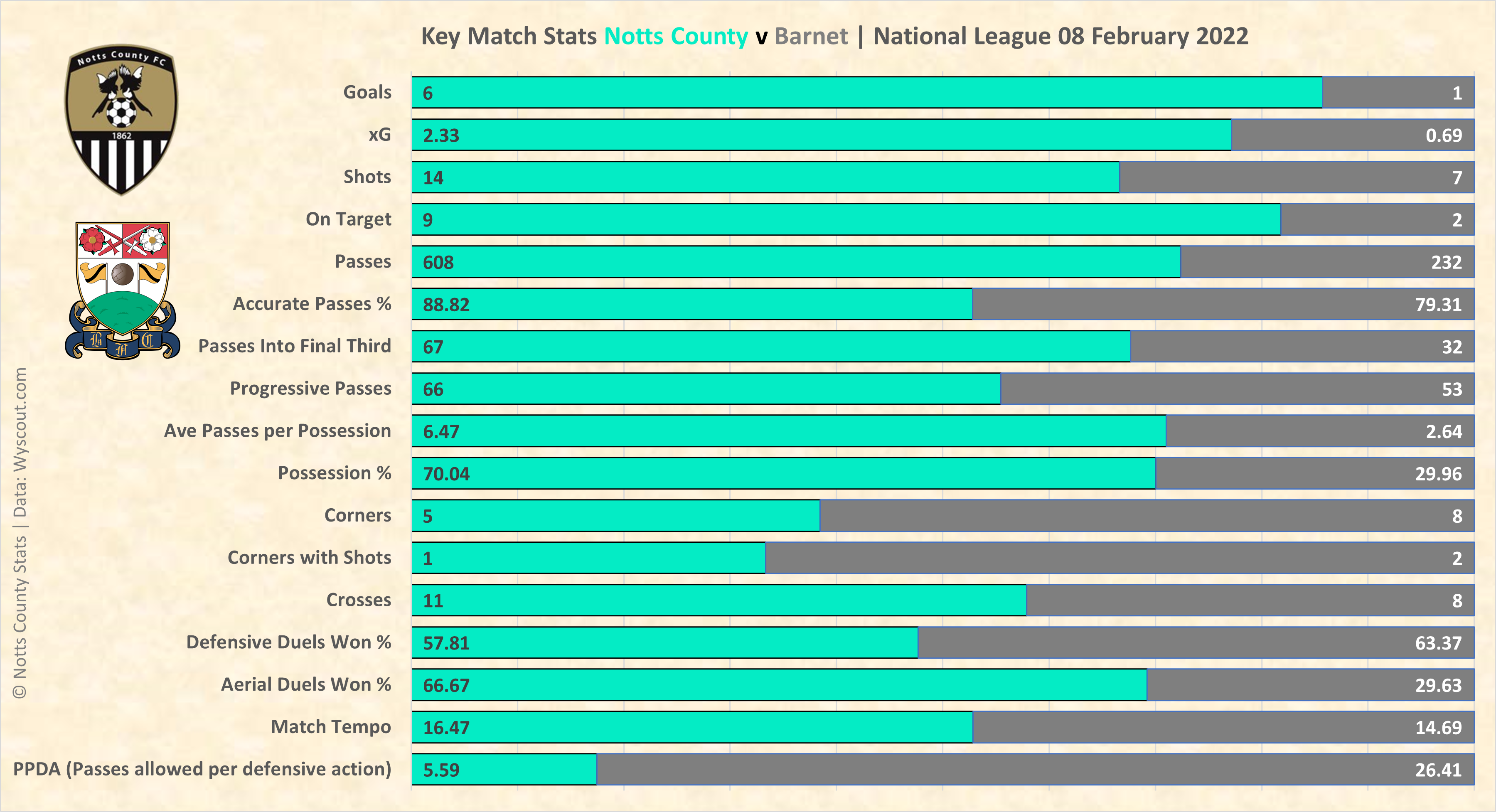The height and width of the screenshot is (812, 1496).
Task: Select the grey Corners bar showing 8
Action: pos(1147,516)
